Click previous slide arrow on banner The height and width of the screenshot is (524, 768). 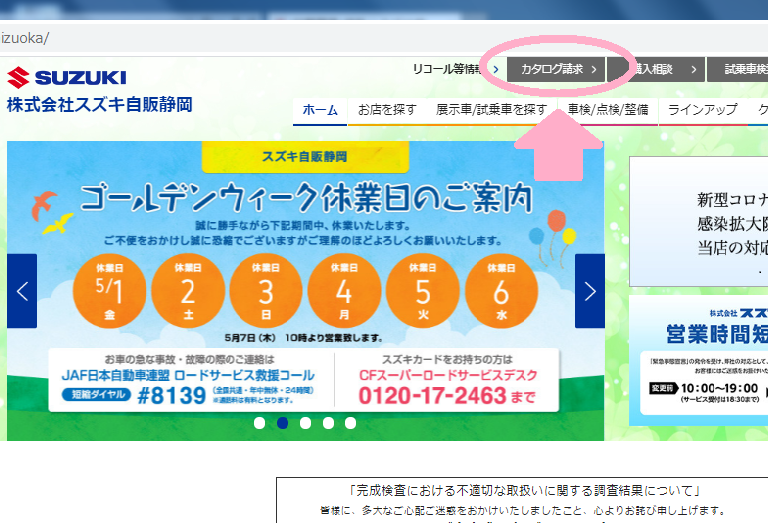tap(22, 291)
